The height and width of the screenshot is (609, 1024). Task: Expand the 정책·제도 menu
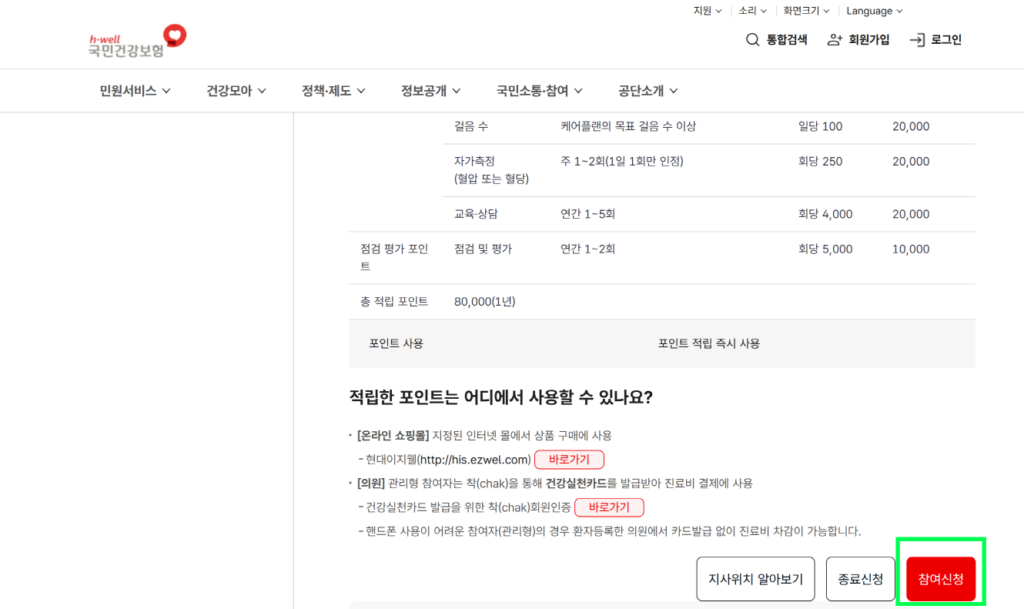click(333, 91)
